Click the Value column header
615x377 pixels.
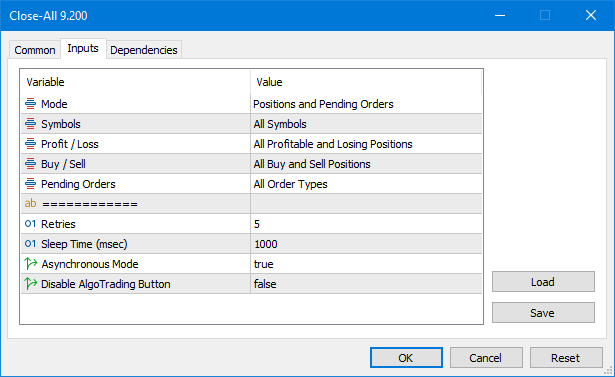pos(366,82)
